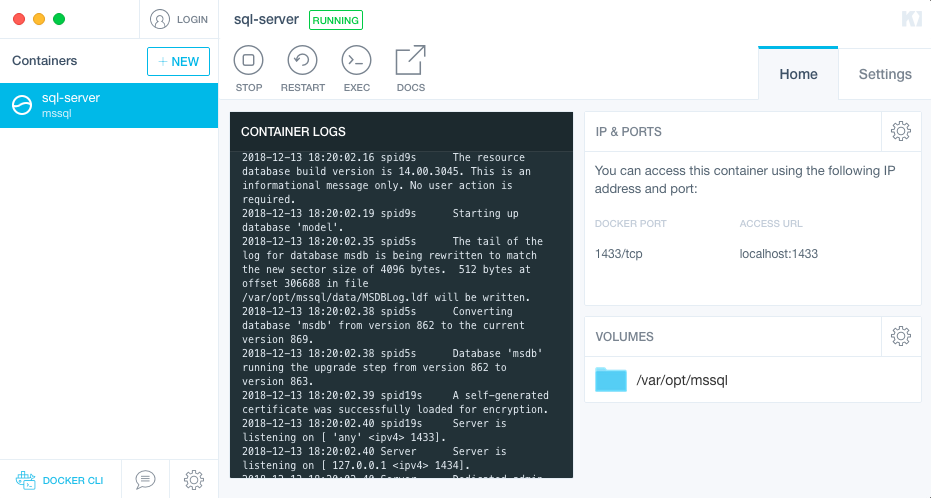Click the Containers sidebar heading
The image size is (931, 498).
click(45, 61)
